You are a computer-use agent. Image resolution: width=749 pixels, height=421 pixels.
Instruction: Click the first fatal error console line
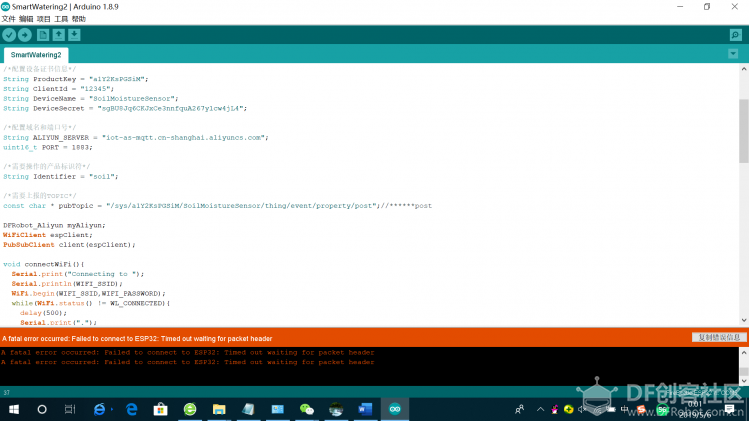(188, 353)
